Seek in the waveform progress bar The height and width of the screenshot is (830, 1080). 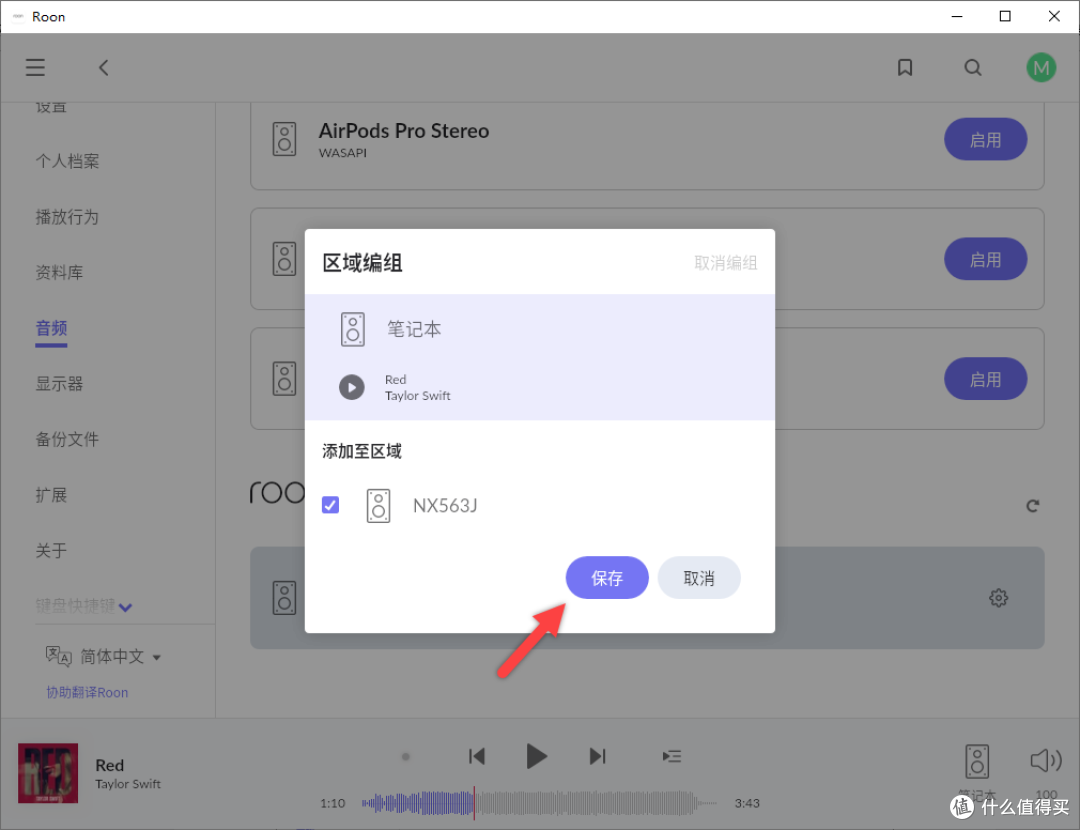tap(540, 802)
